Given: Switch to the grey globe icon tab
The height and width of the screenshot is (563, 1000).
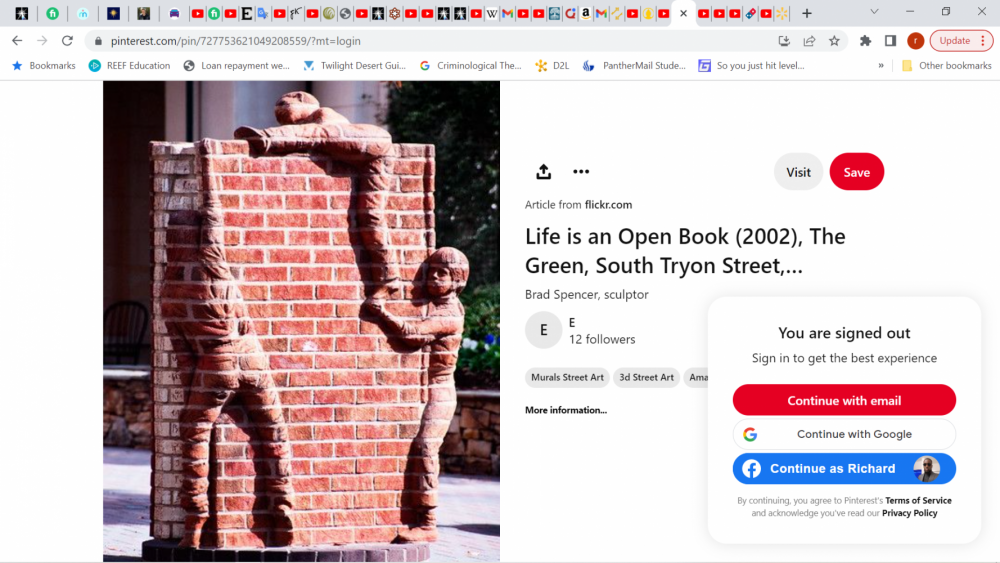Looking at the screenshot, I should (345, 13).
